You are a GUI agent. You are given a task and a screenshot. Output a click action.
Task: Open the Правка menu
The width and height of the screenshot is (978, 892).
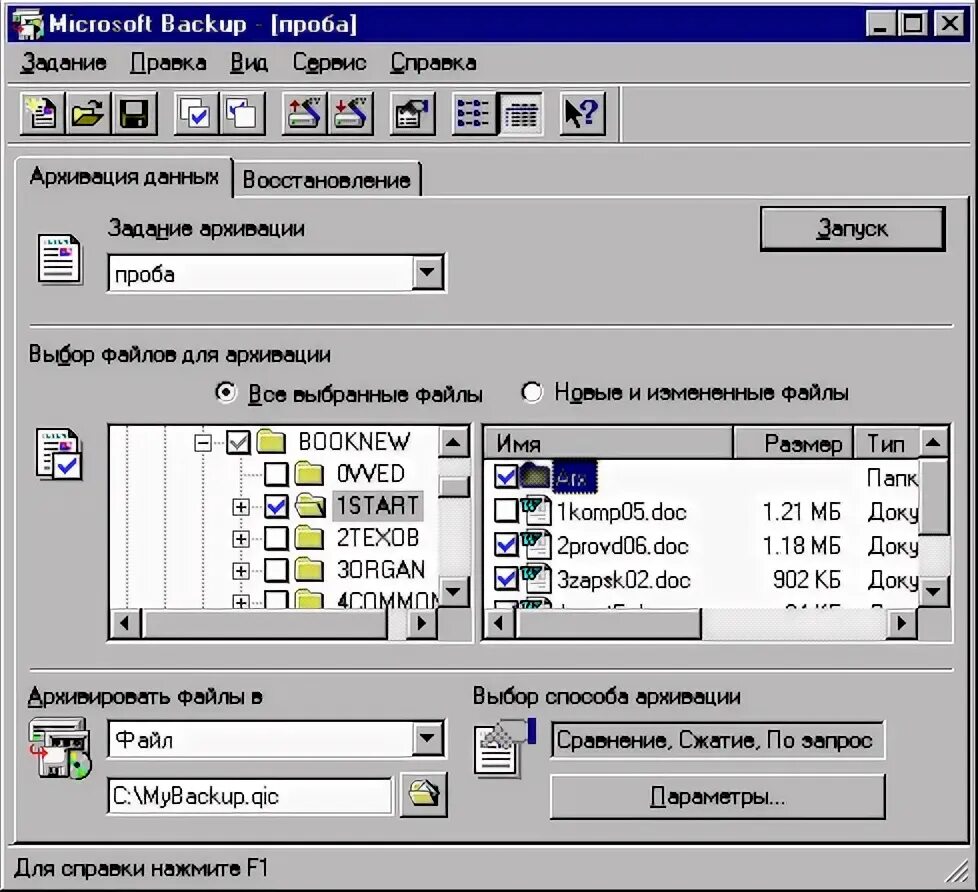(168, 63)
